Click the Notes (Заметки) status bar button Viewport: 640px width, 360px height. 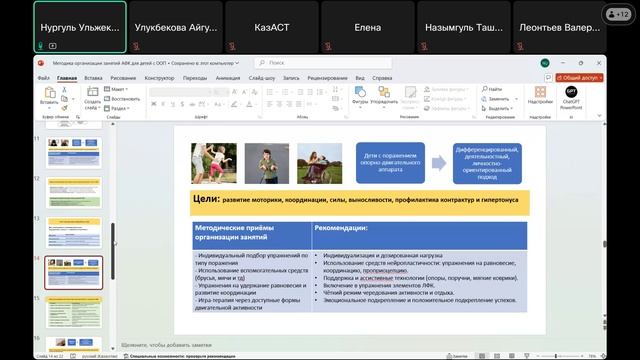coord(457,356)
